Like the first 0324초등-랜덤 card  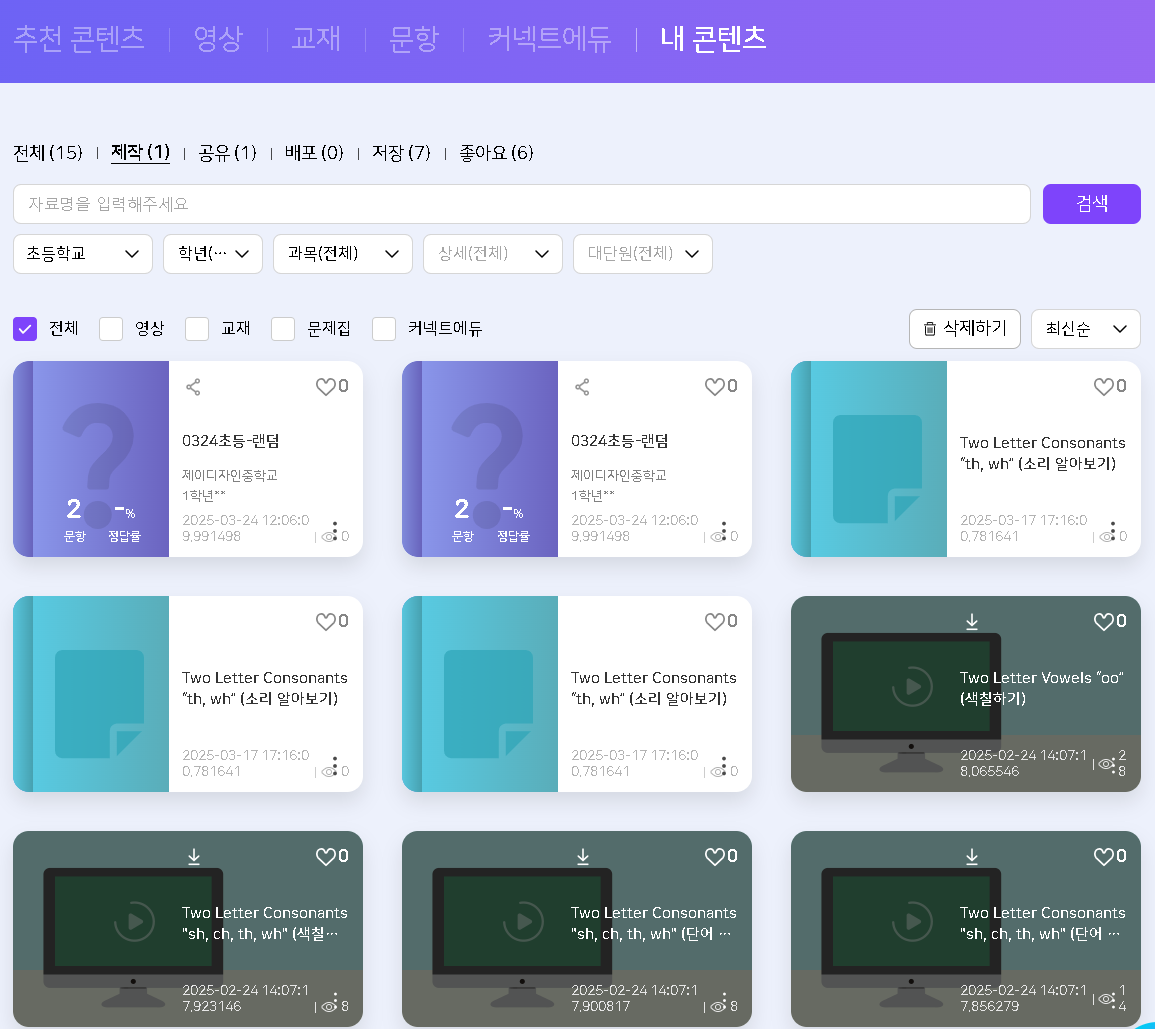point(326,387)
